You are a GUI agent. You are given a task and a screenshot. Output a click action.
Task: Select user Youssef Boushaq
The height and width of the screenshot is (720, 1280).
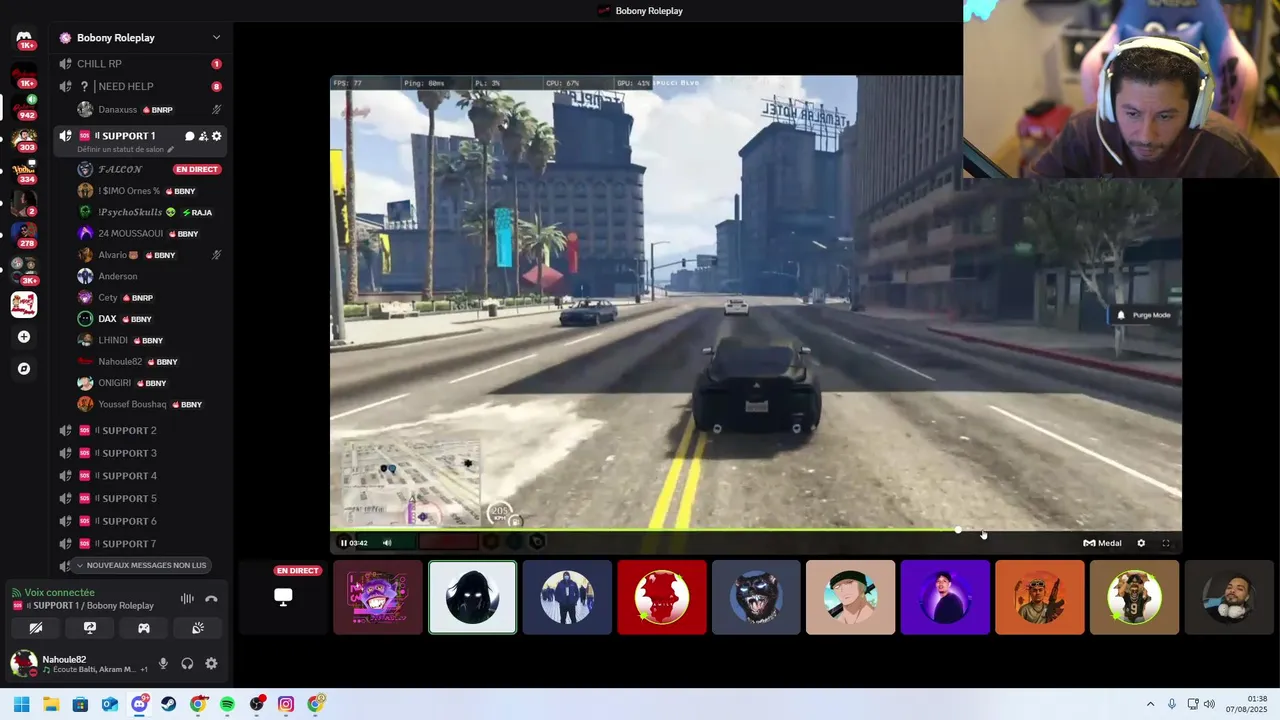149,404
